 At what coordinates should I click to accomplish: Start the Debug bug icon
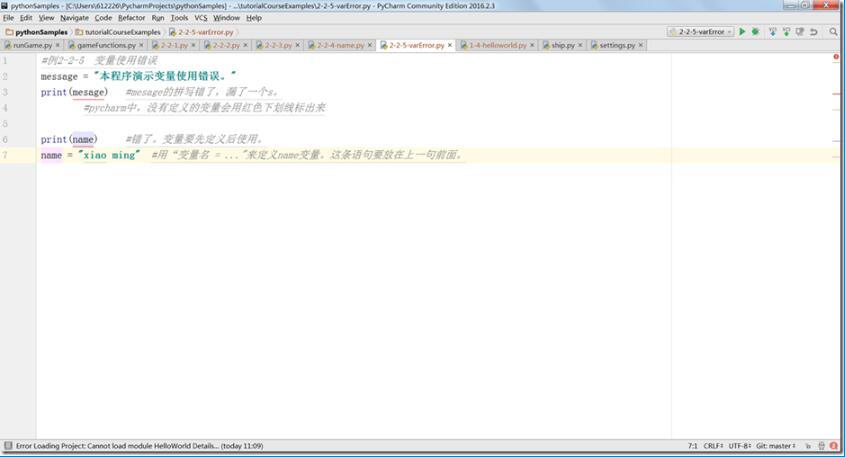pyautogui.click(x=756, y=32)
